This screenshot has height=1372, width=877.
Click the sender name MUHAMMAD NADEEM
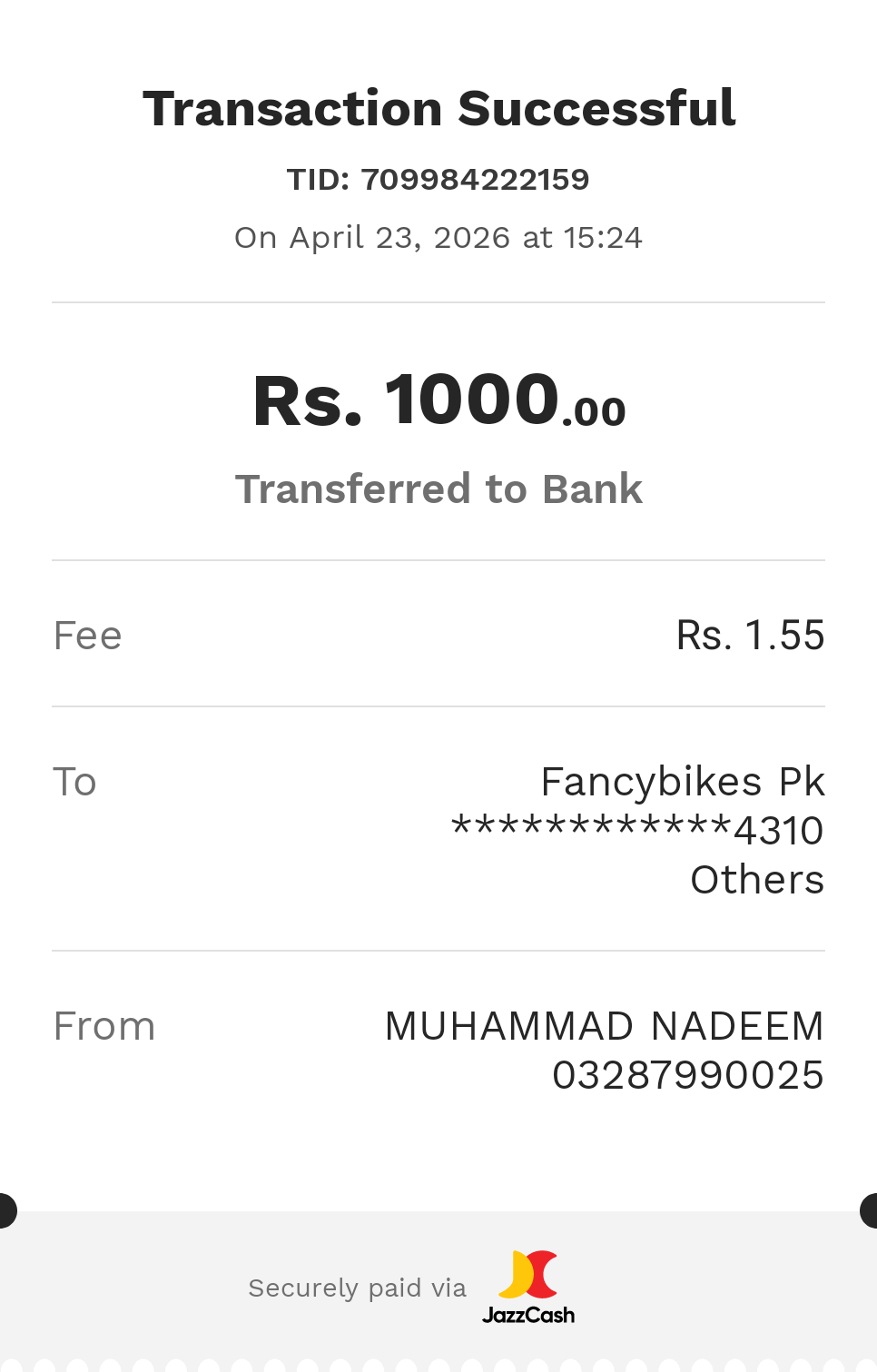604,1026
